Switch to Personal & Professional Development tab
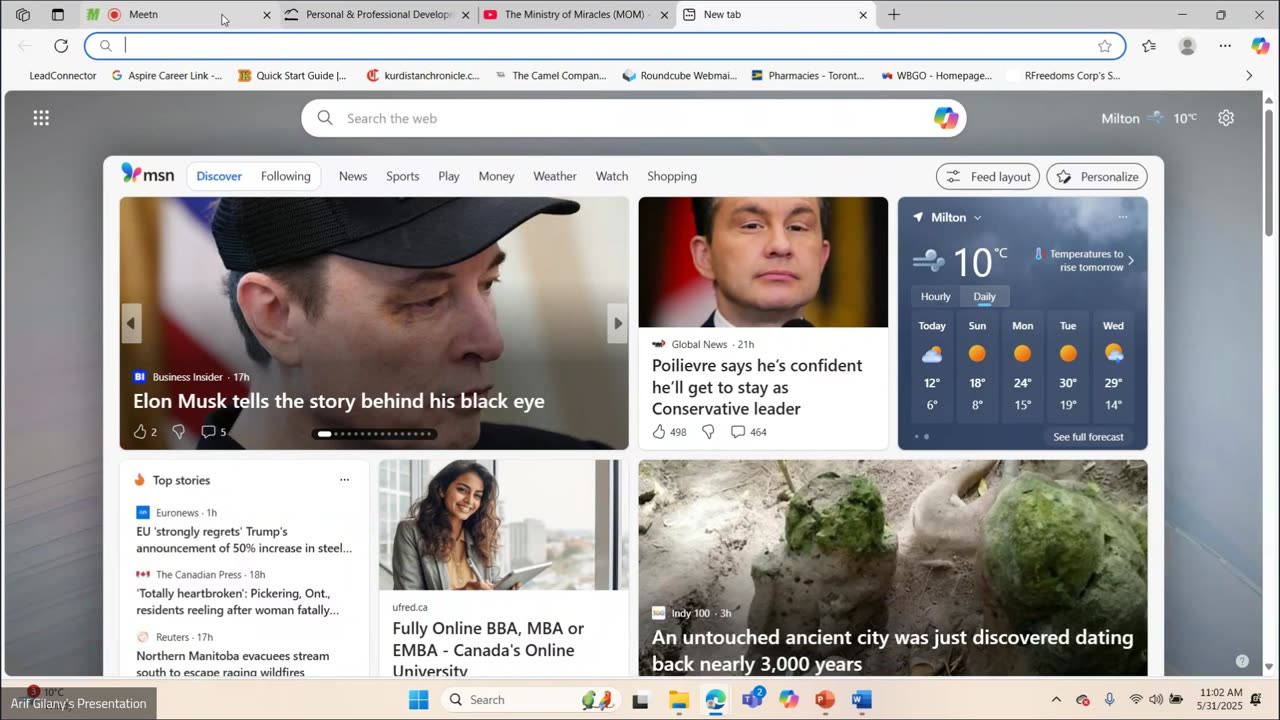This screenshot has height=720, width=1280. (377, 15)
